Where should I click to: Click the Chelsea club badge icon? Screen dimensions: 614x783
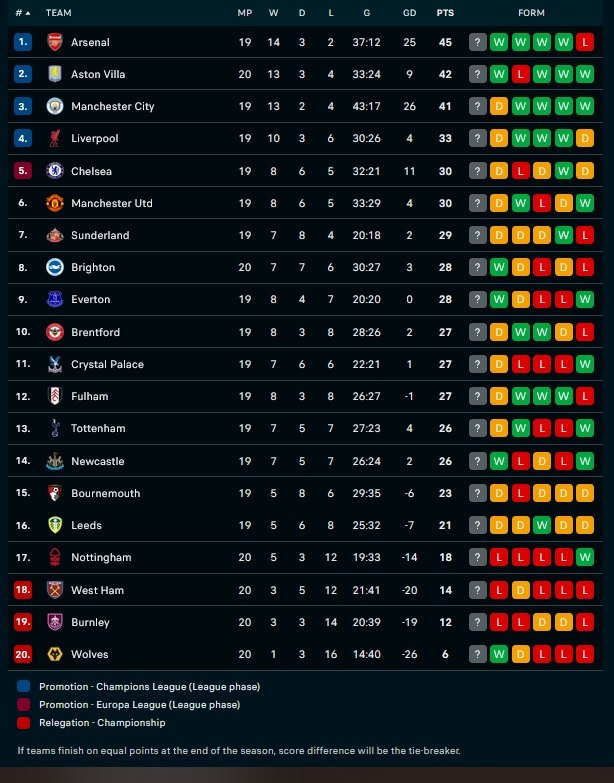[x=55, y=171]
